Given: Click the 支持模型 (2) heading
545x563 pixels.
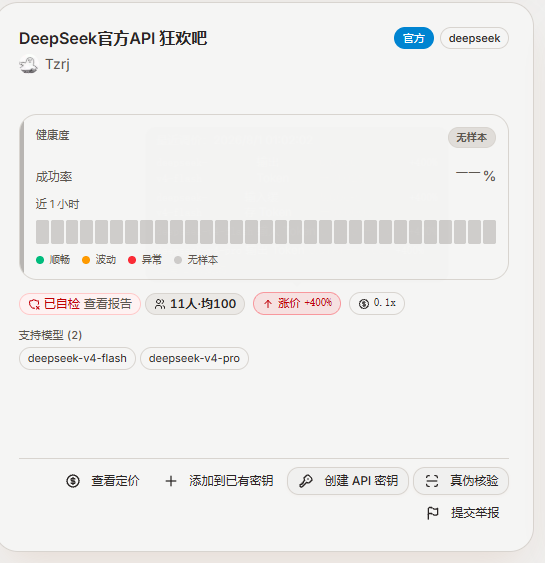Looking at the screenshot, I should coord(50,335).
